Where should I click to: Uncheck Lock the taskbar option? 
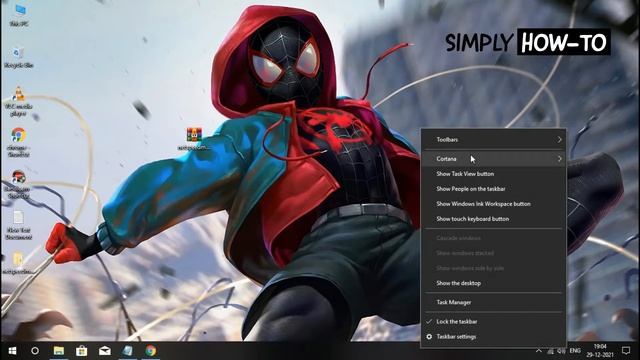tap(493, 322)
